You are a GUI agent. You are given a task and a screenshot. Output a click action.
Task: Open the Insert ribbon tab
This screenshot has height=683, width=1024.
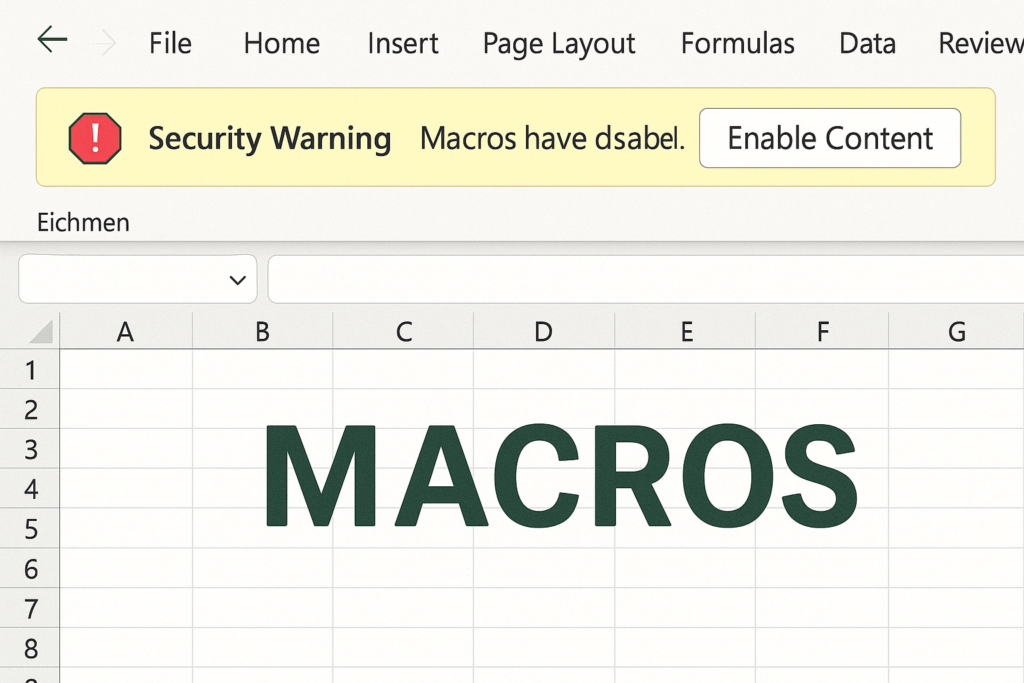pyautogui.click(x=403, y=44)
